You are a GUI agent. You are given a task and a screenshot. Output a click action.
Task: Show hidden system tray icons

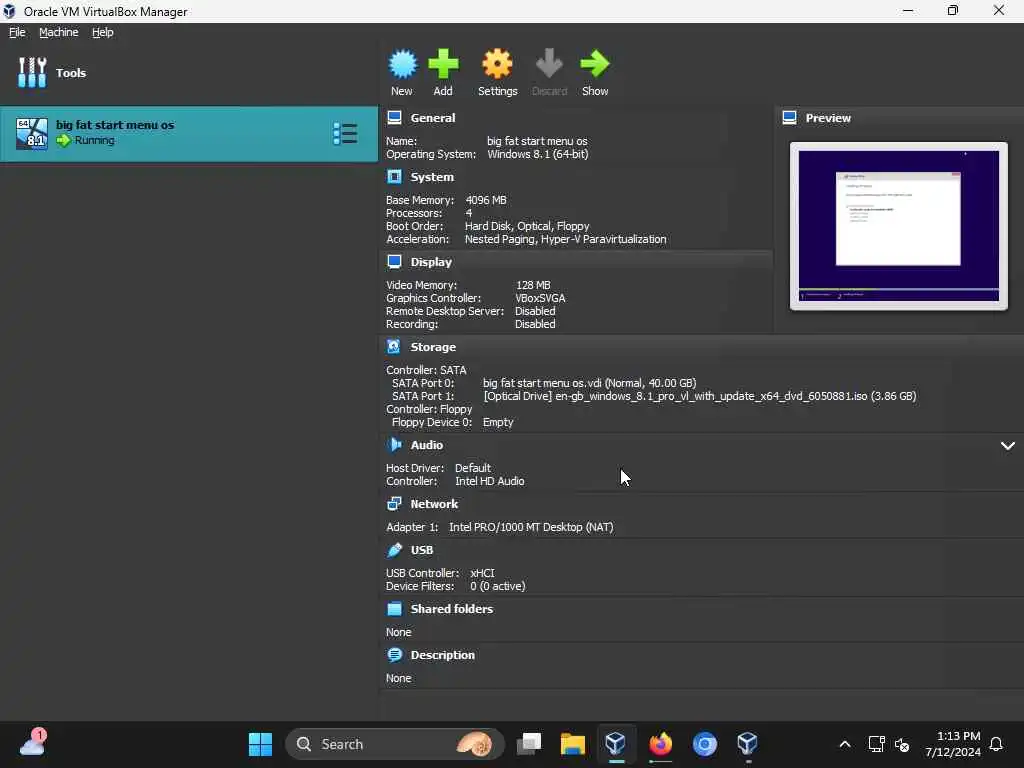pyautogui.click(x=844, y=744)
